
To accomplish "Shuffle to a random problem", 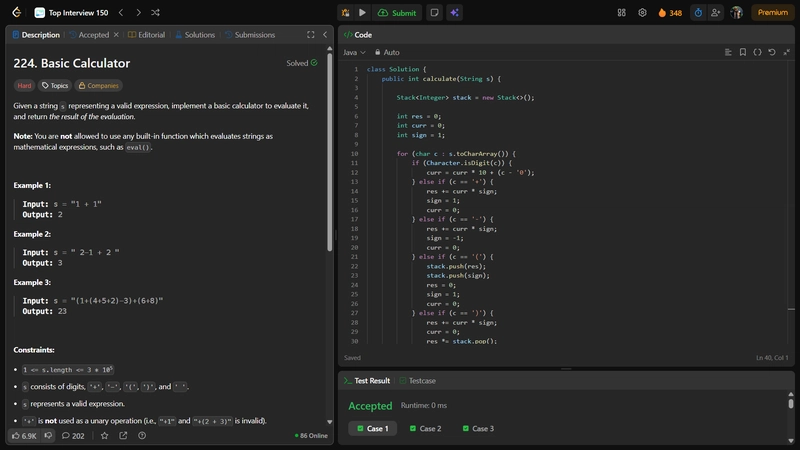I will [155, 13].
